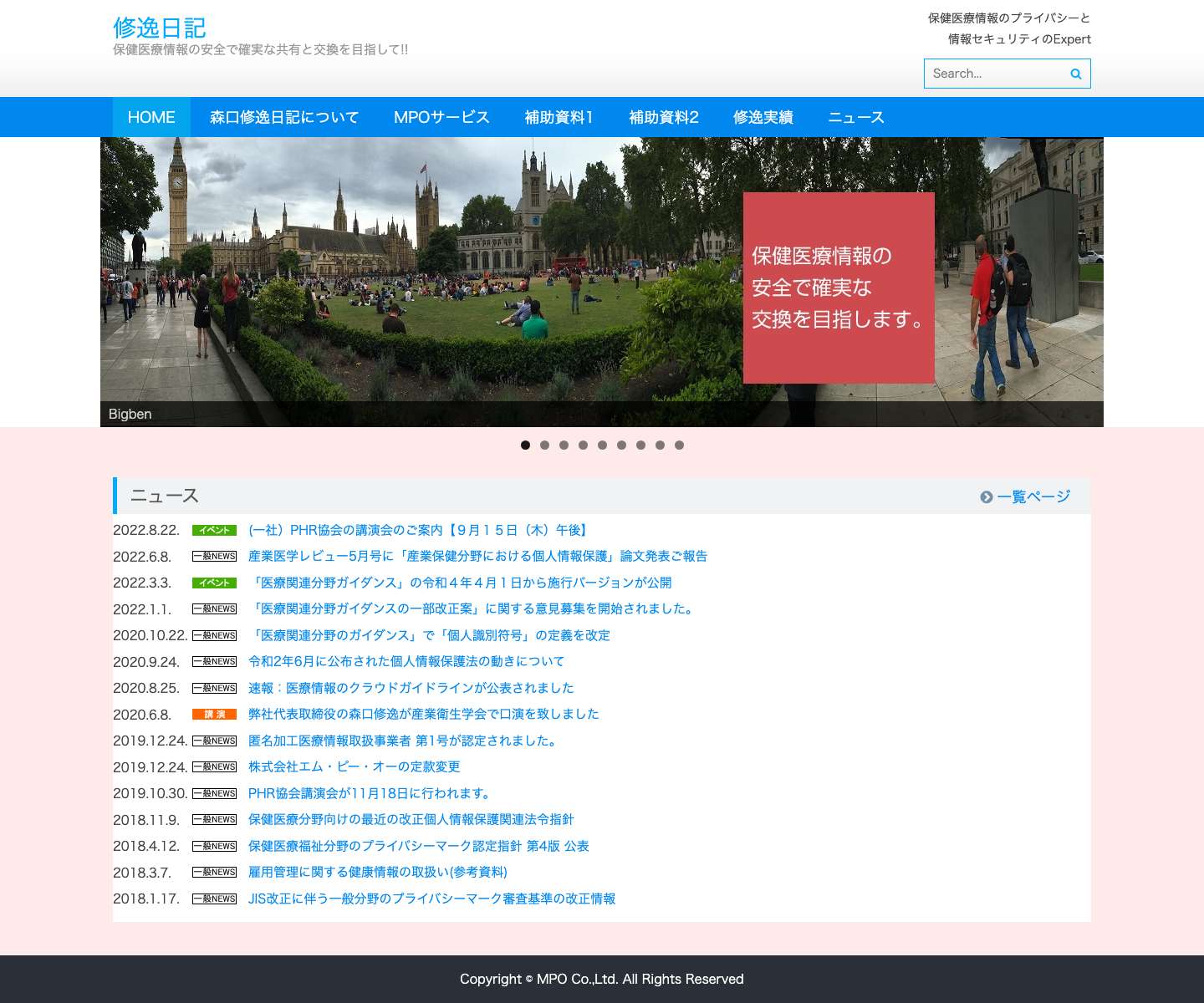The image size is (1204, 1003).
Task: Open the 令和2年6月 個人情報保護法 article
Action: coord(406,662)
